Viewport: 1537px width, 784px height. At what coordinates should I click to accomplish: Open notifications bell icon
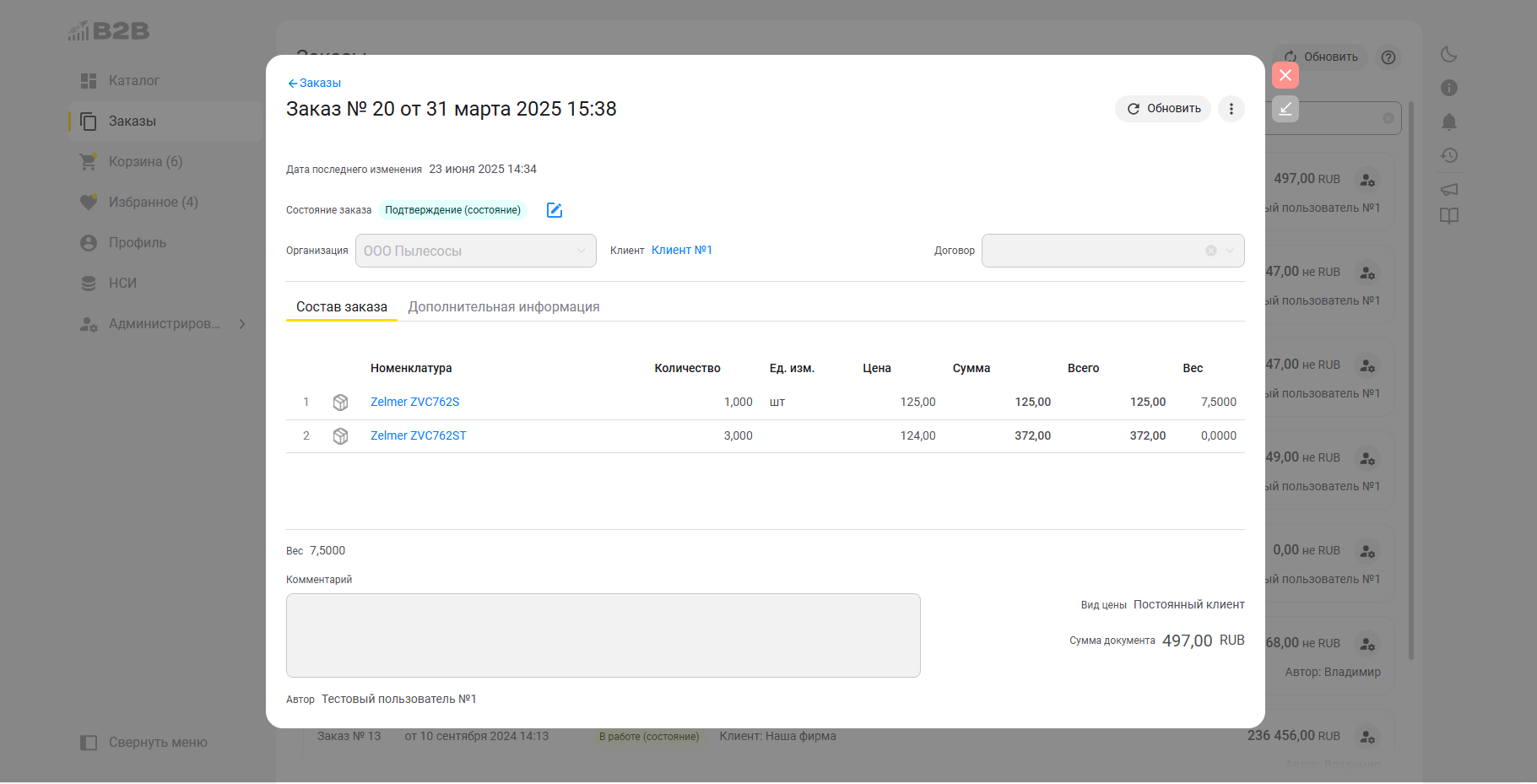pos(1449,122)
